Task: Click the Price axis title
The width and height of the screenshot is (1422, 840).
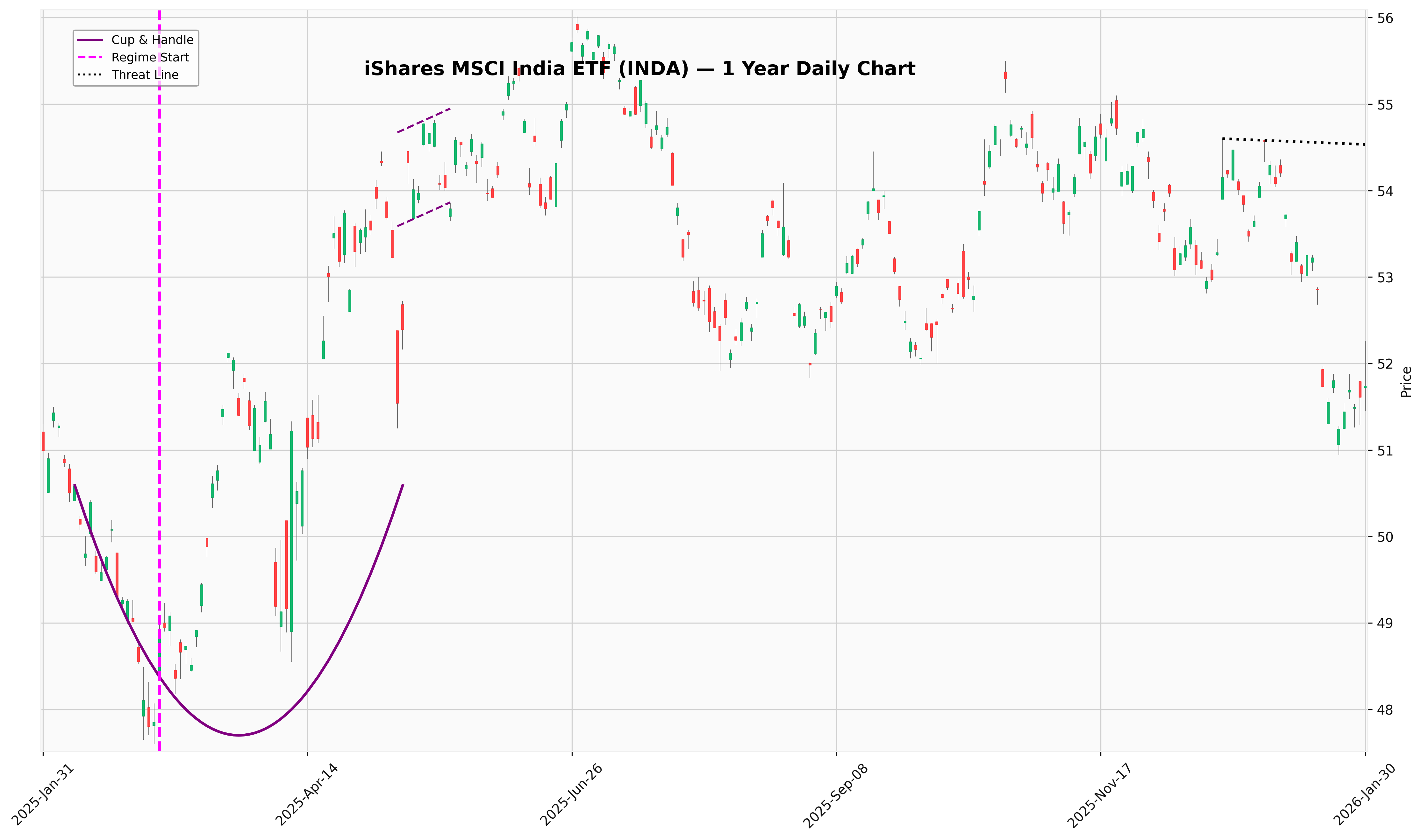Action: click(1405, 382)
